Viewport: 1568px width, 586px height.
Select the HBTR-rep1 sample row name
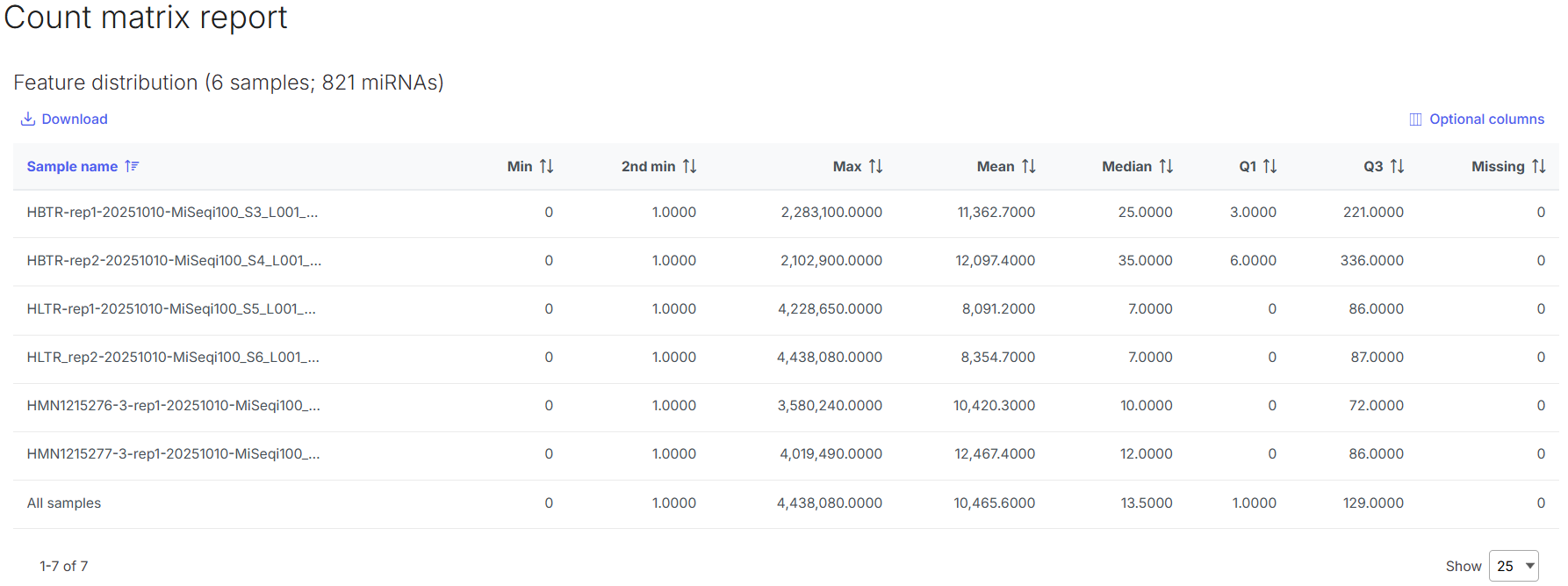pyautogui.click(x=172, y=213)
